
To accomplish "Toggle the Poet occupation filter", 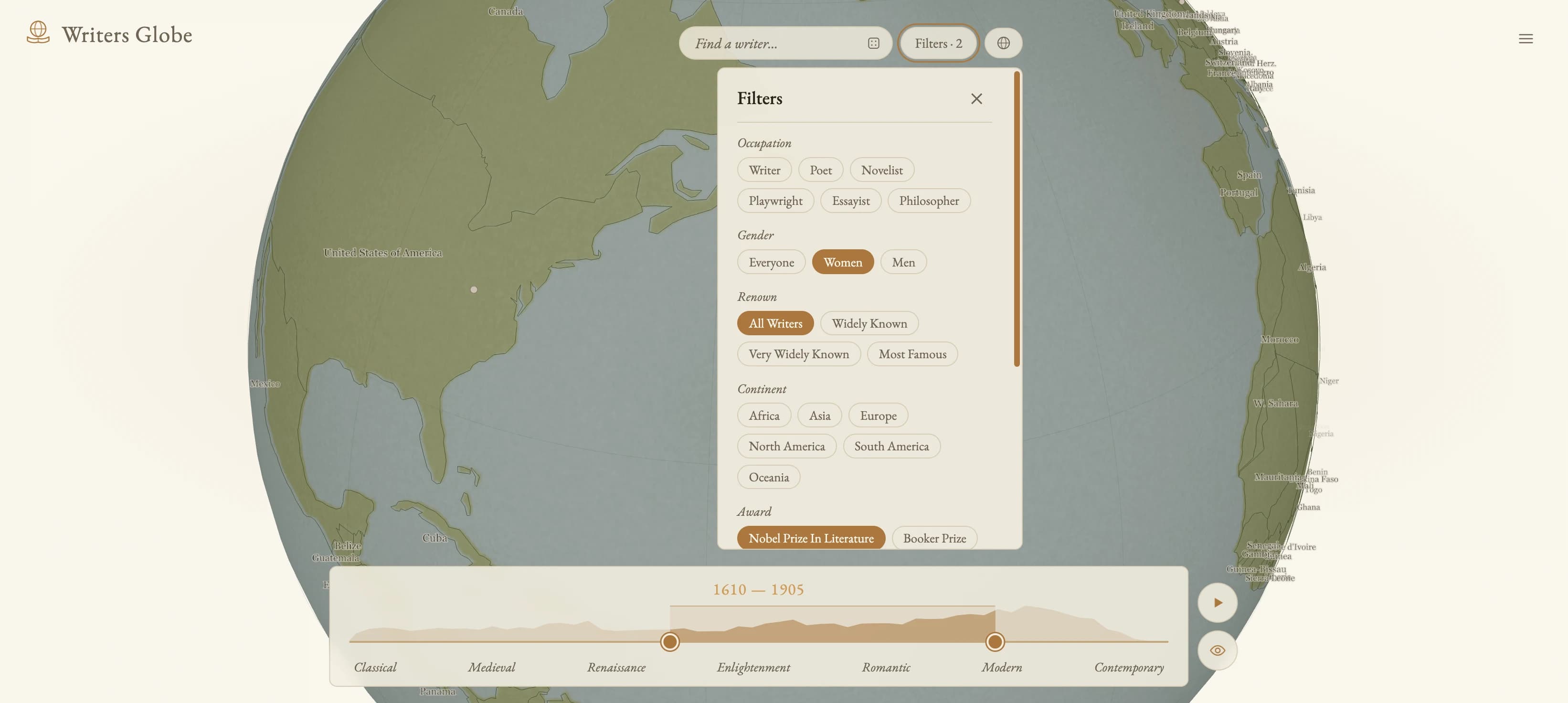I will pos(820,170).
